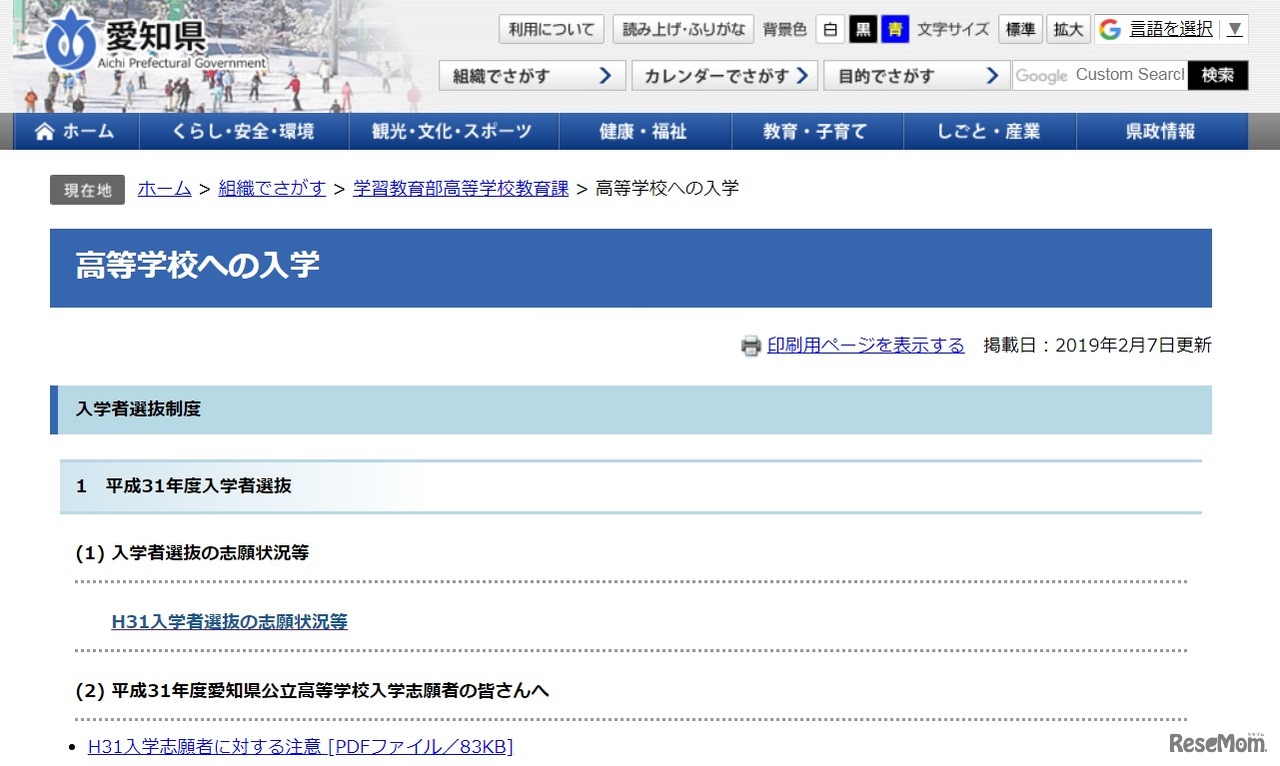The image size is (1280, 766).
Task: Download the H31入学志願者に対する注意 PDF
Action: [x=298, y=746]
